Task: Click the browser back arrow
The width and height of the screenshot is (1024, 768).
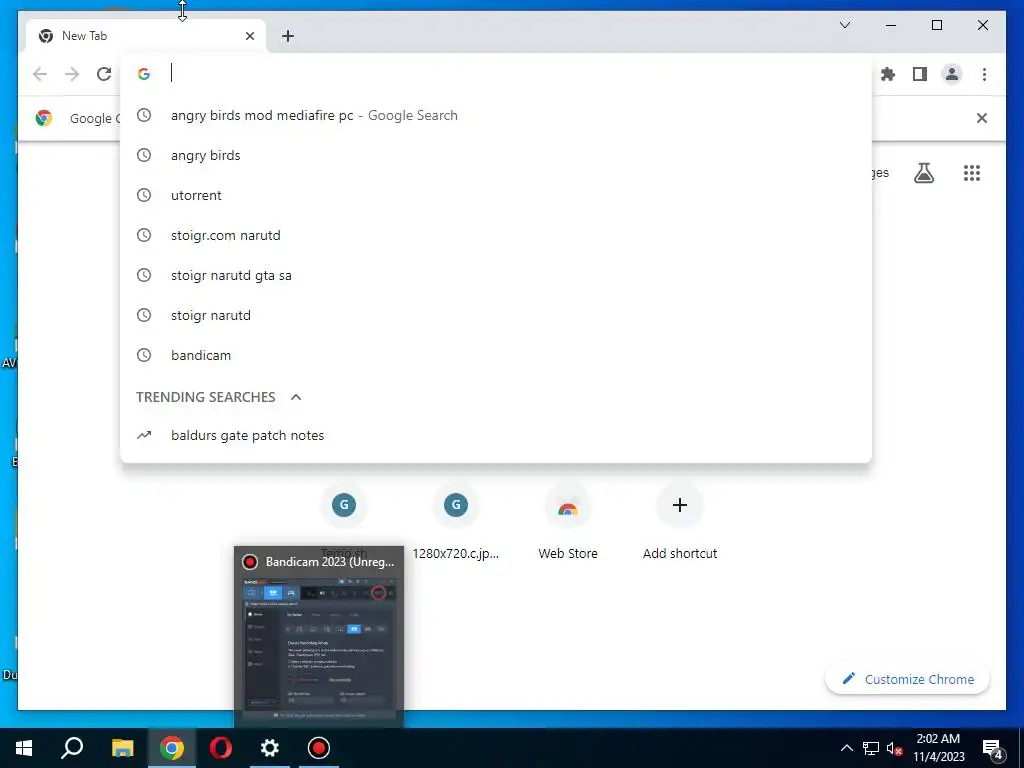Action: 40,74
